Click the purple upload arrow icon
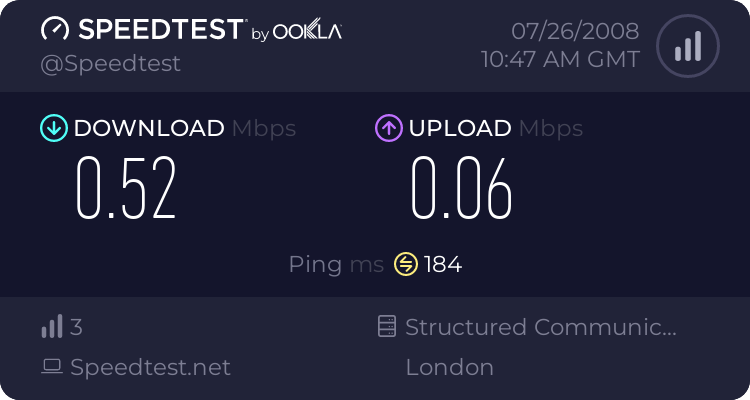Viewport: 750px width, 400px height. pyautogui.click(x=388, y=128)
